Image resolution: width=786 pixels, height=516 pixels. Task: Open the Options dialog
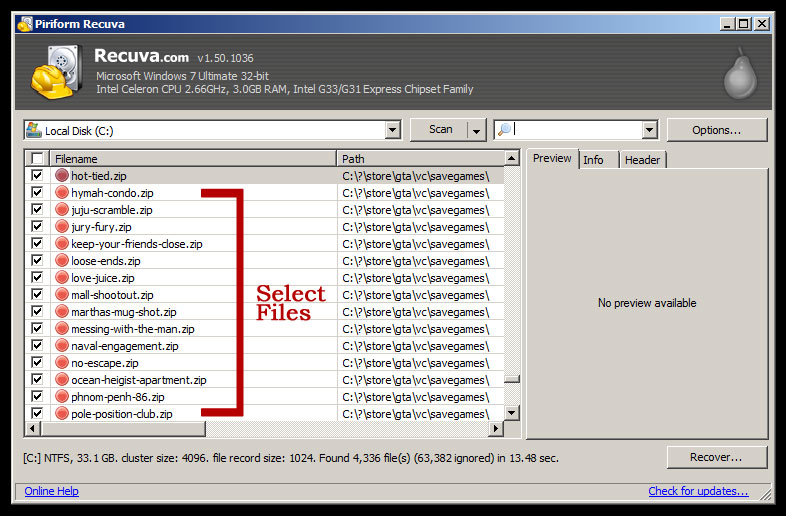pyautogui.click(x=717, y=130)
